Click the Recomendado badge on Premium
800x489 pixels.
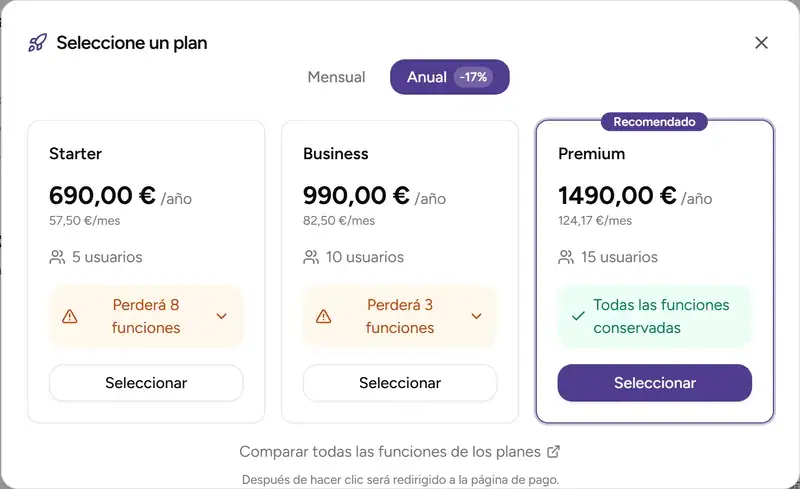coord(654,122)
